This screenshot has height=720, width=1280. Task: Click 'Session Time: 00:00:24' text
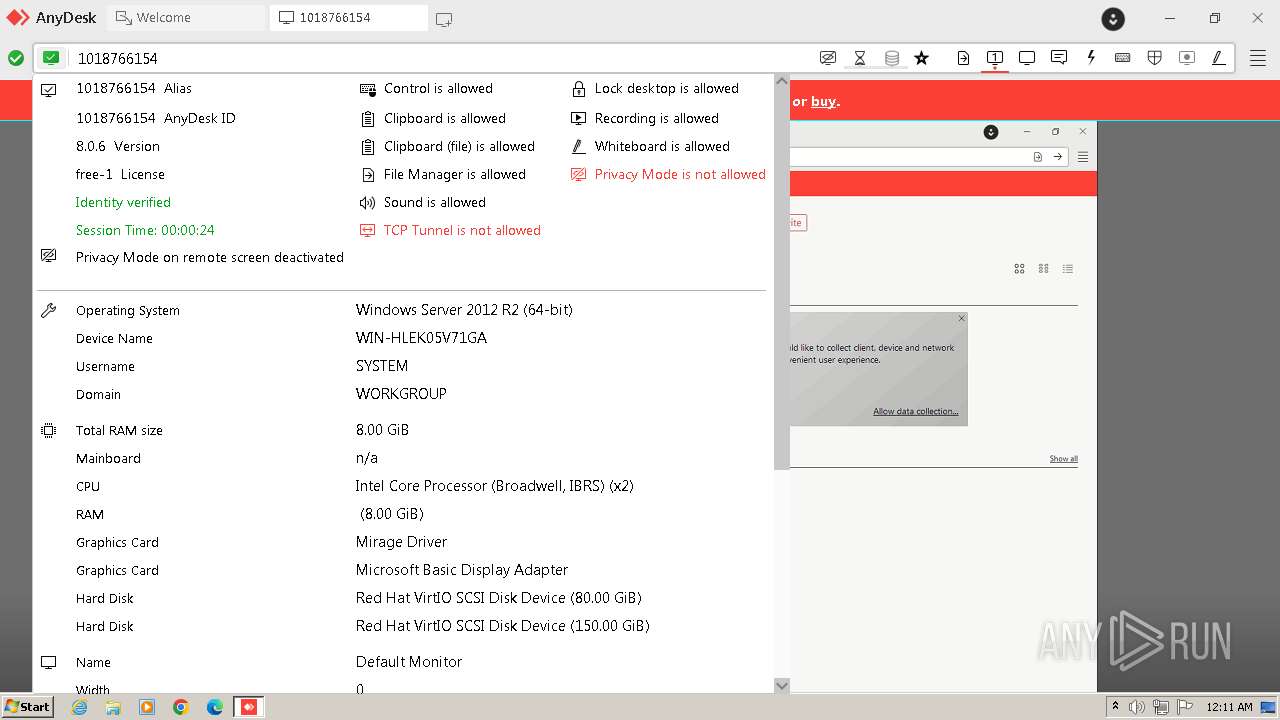point(145,230)
